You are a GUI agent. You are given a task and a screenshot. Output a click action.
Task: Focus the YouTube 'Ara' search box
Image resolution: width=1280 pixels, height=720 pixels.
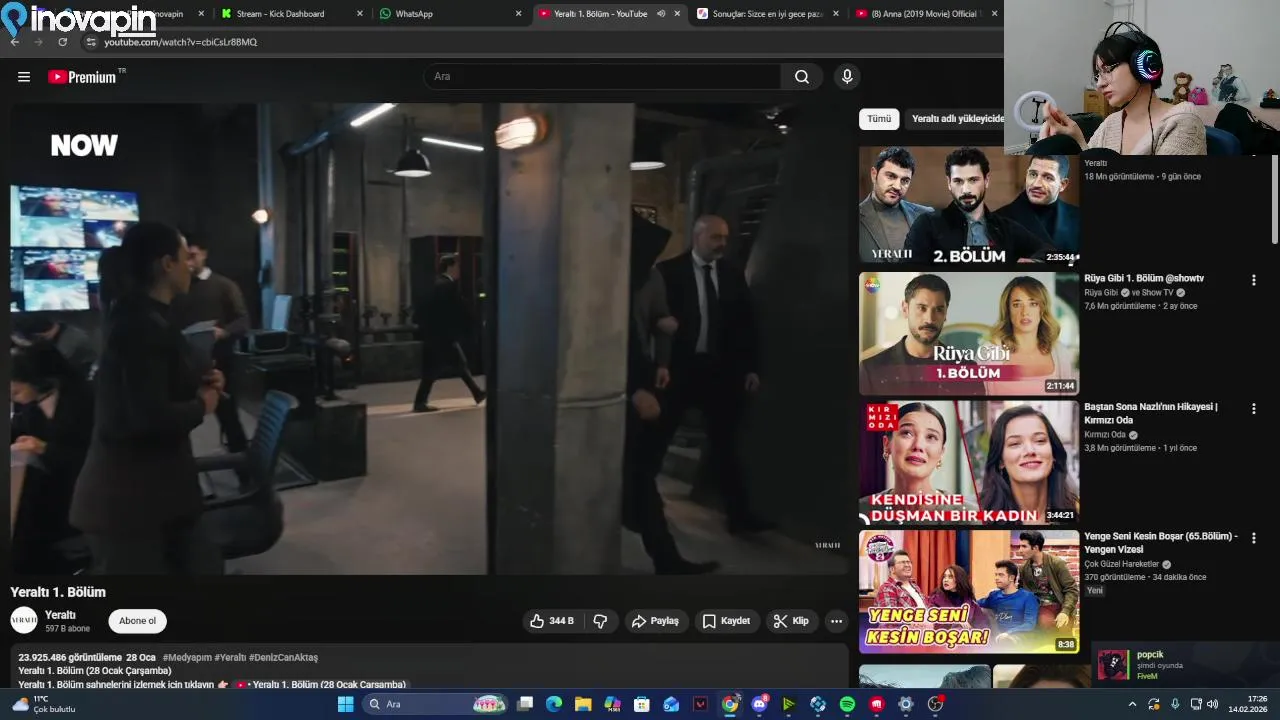(x=603, y=77)
